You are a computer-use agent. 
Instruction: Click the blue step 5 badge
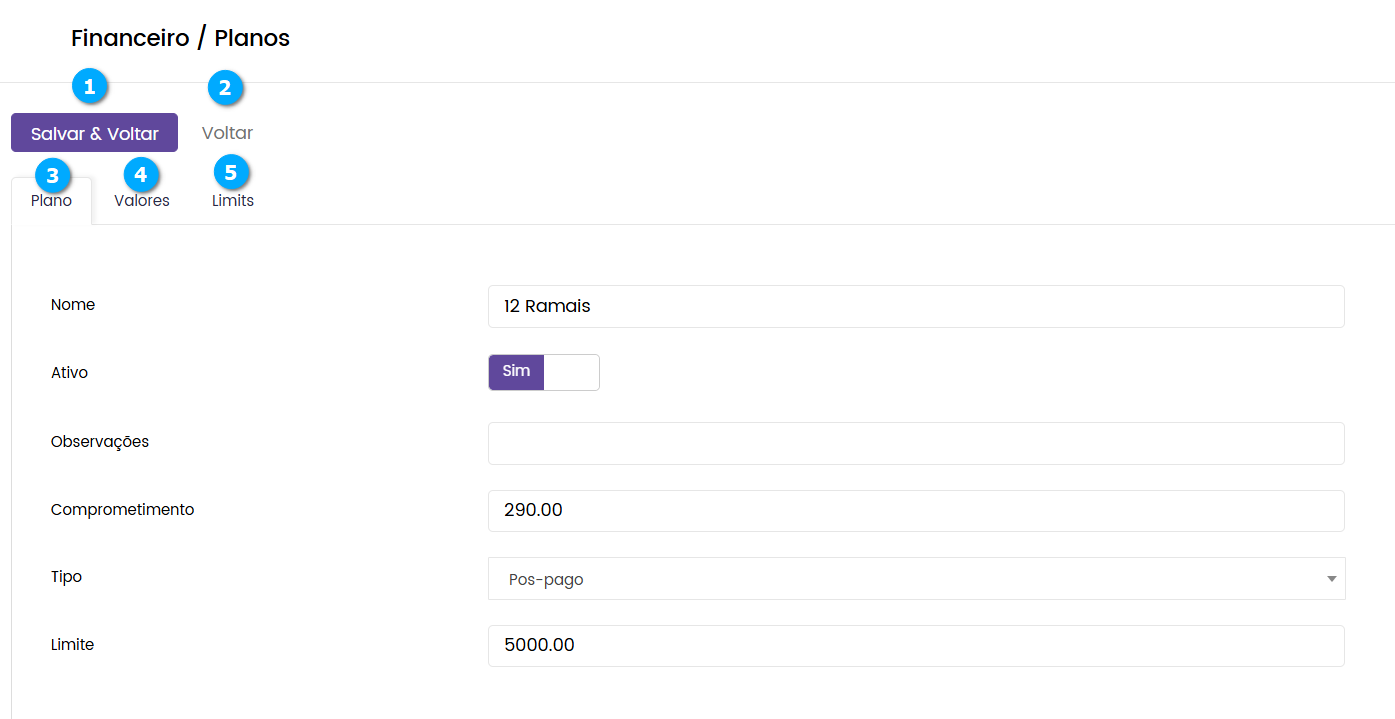tap(231, 173)
